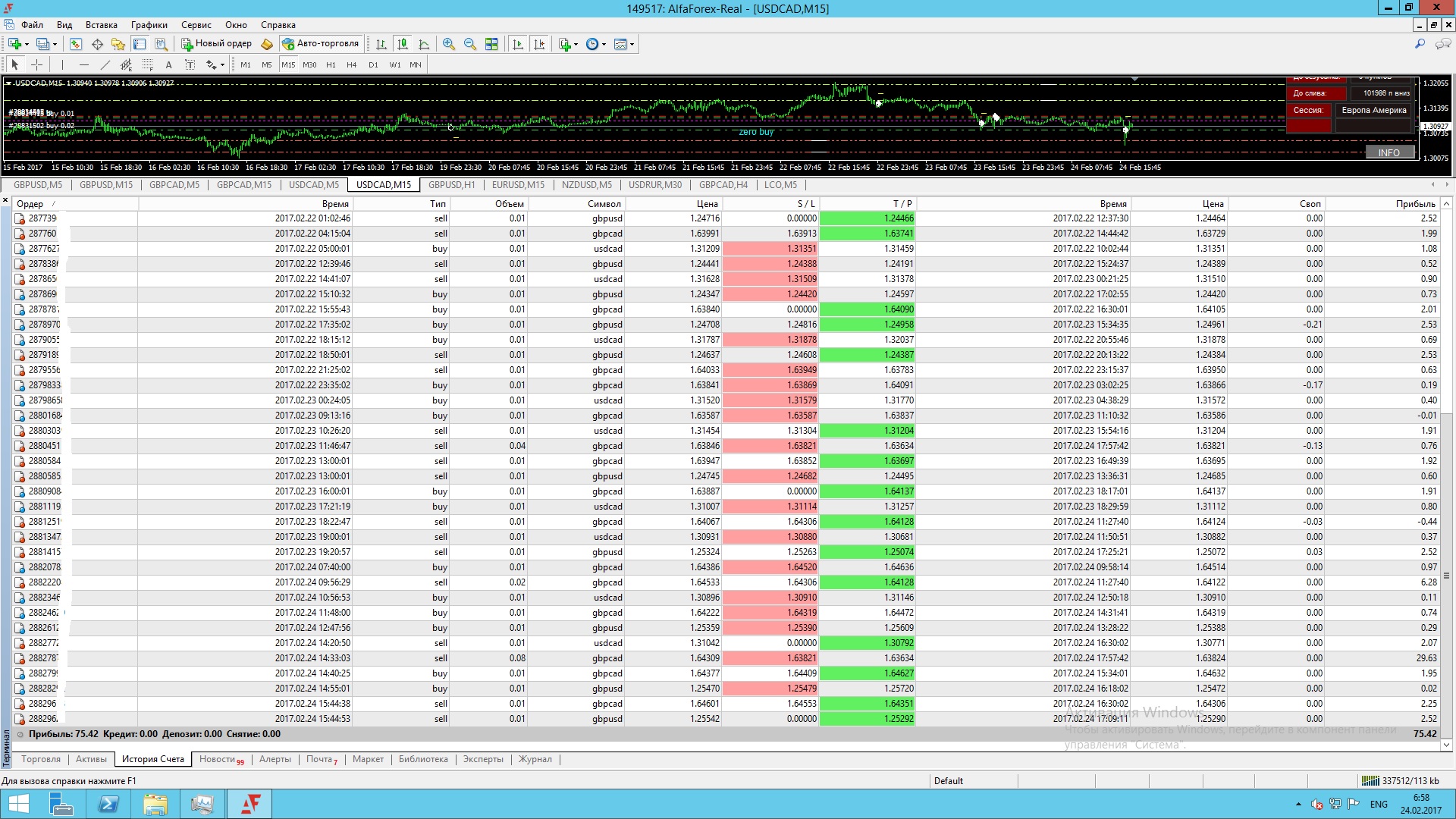
Task: Toggle chart Auto Scroll
Action: point(518,44)
